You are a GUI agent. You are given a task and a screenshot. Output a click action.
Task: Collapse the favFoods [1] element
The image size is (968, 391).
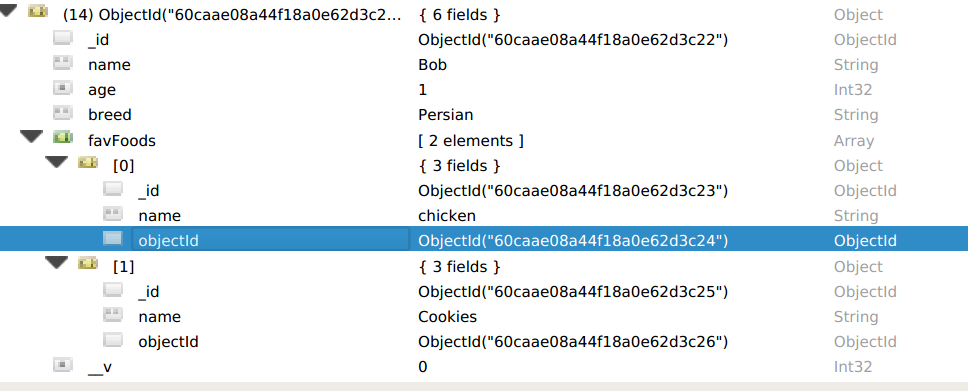[57, 263]
